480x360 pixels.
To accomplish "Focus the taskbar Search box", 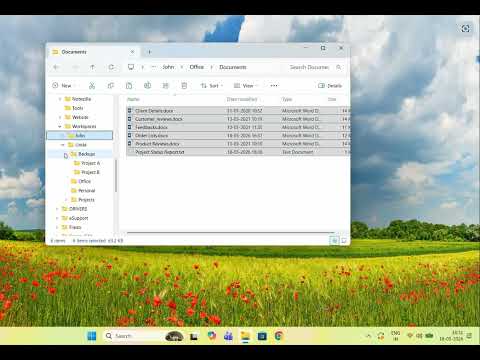I will click(x=143, y=336).
